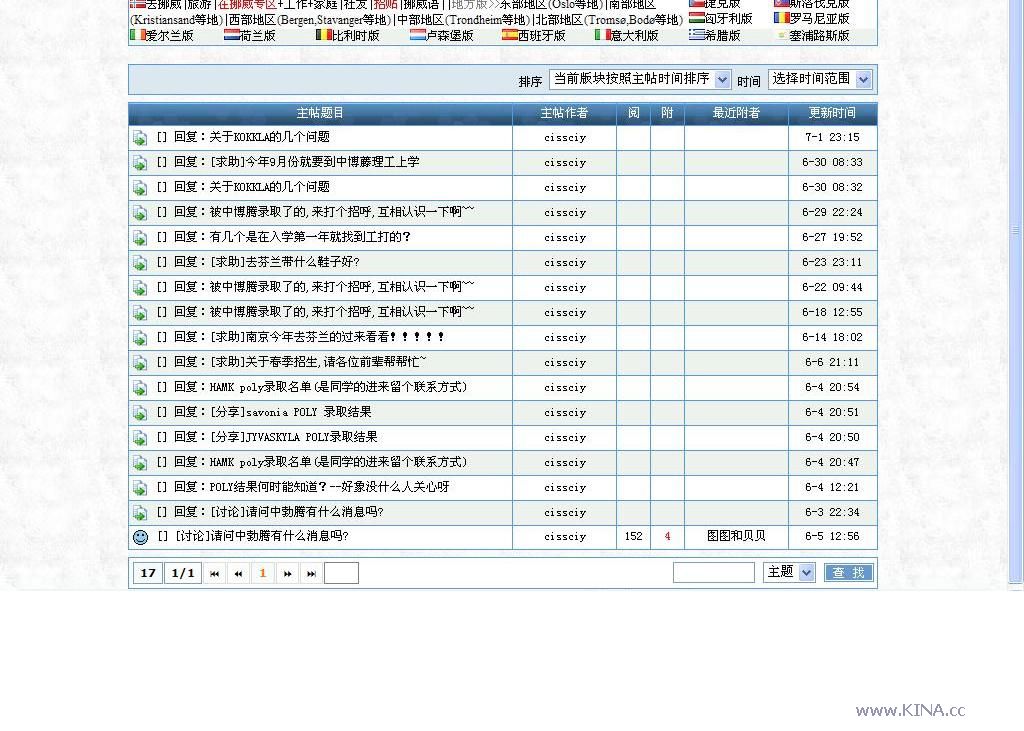Viewport: 1024px width, 731px height.
Task: Click the Belgian flag beside 比利时版
Action: 323,35
